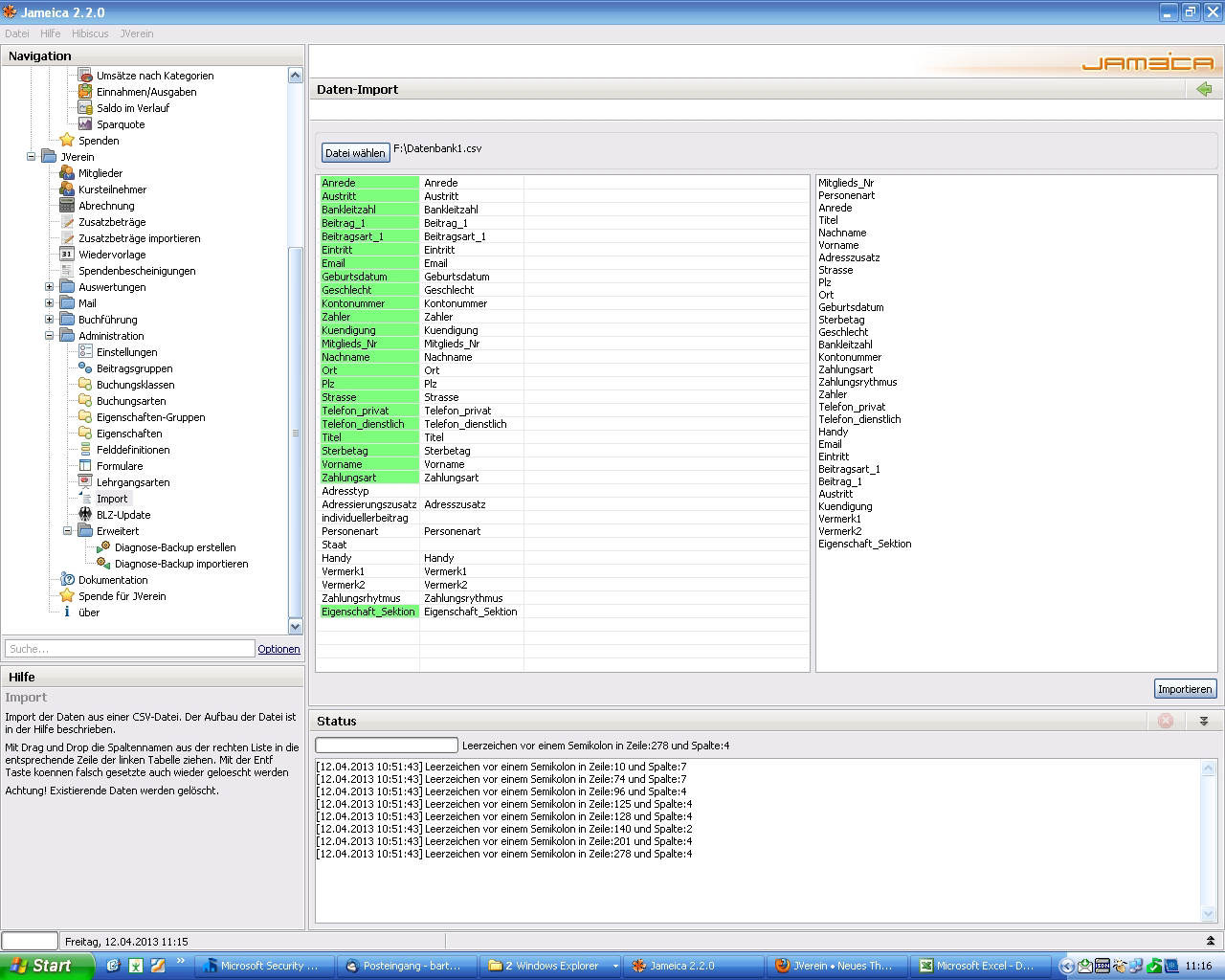The width and height of the screenshot is (1225, 980).
Task: Expand the Auswertungen tree node
Action: tap(49, 287)
